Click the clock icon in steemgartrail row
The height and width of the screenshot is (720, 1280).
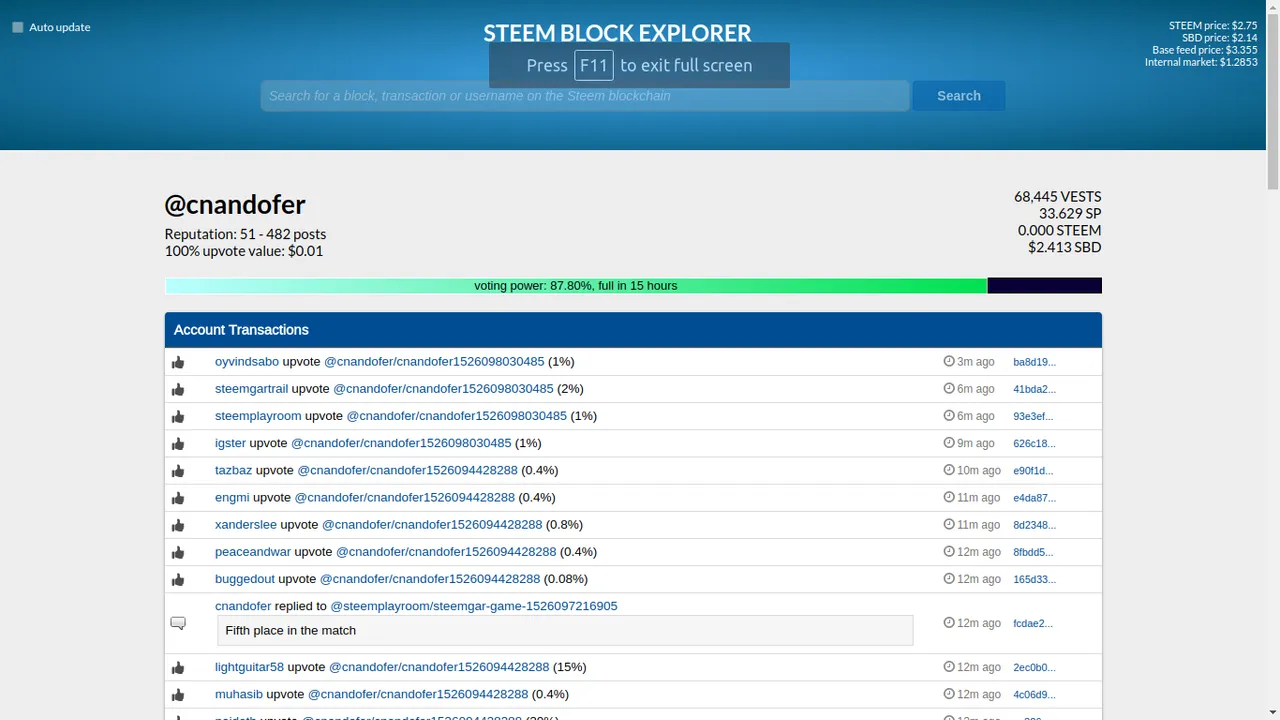(949, 388)
